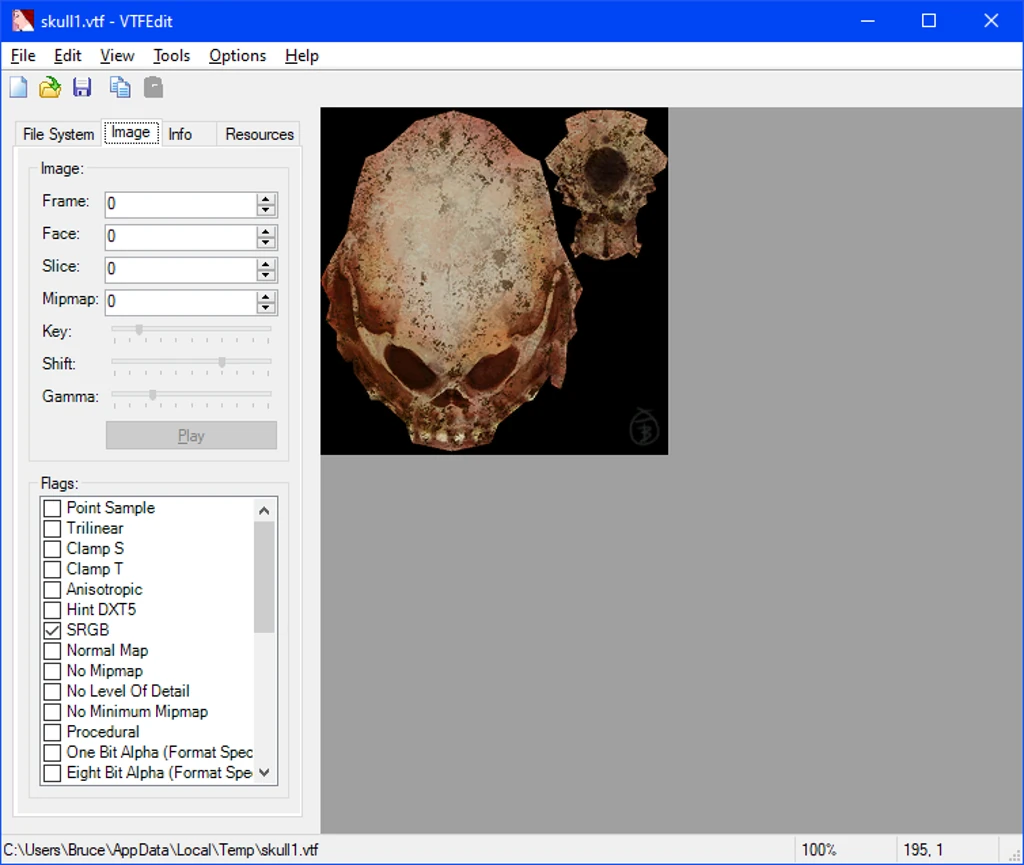
Task: Open the Tools menu
Action: click(x=172, y=56)
